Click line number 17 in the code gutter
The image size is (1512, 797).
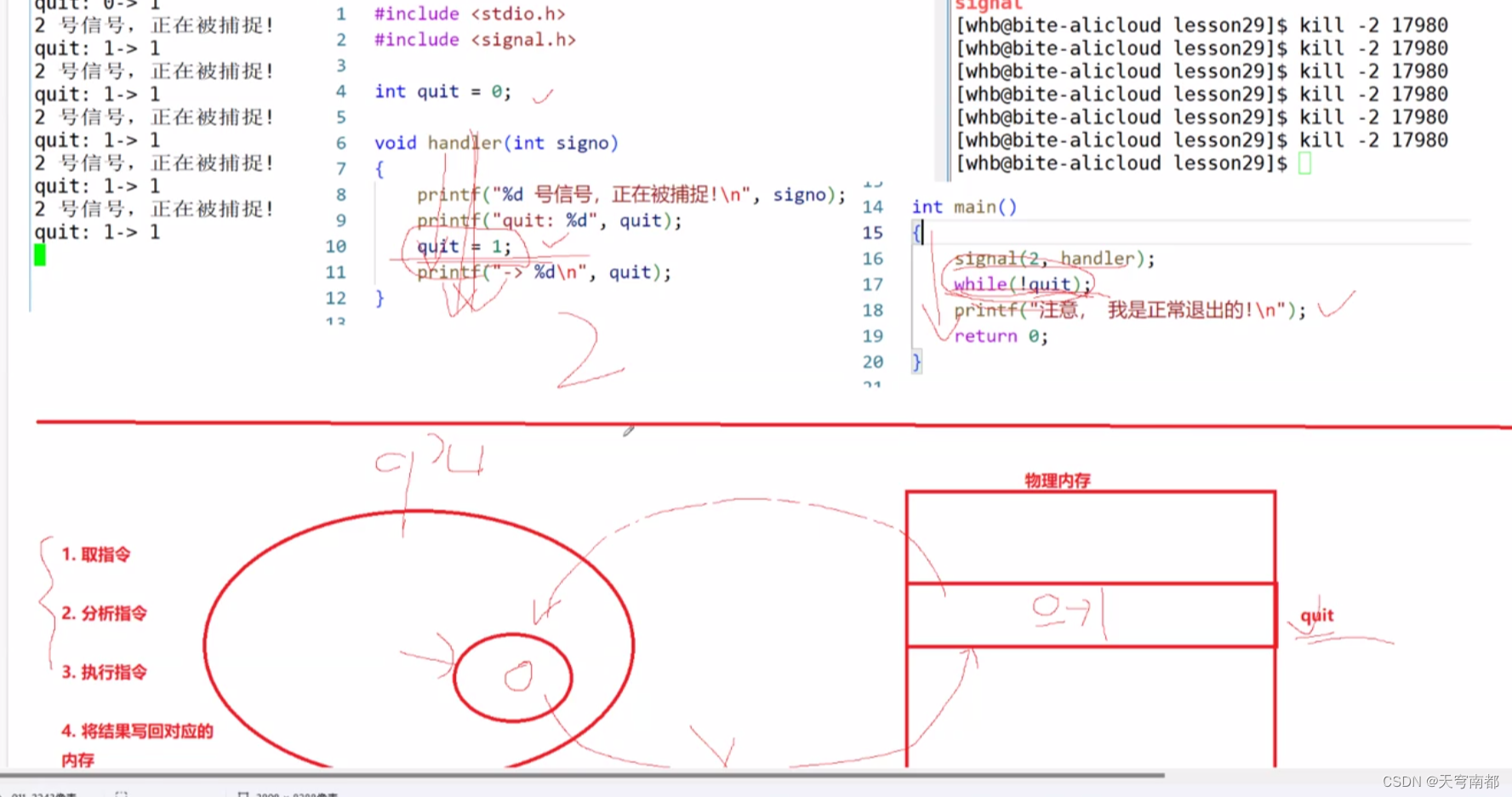click(873, 284)
